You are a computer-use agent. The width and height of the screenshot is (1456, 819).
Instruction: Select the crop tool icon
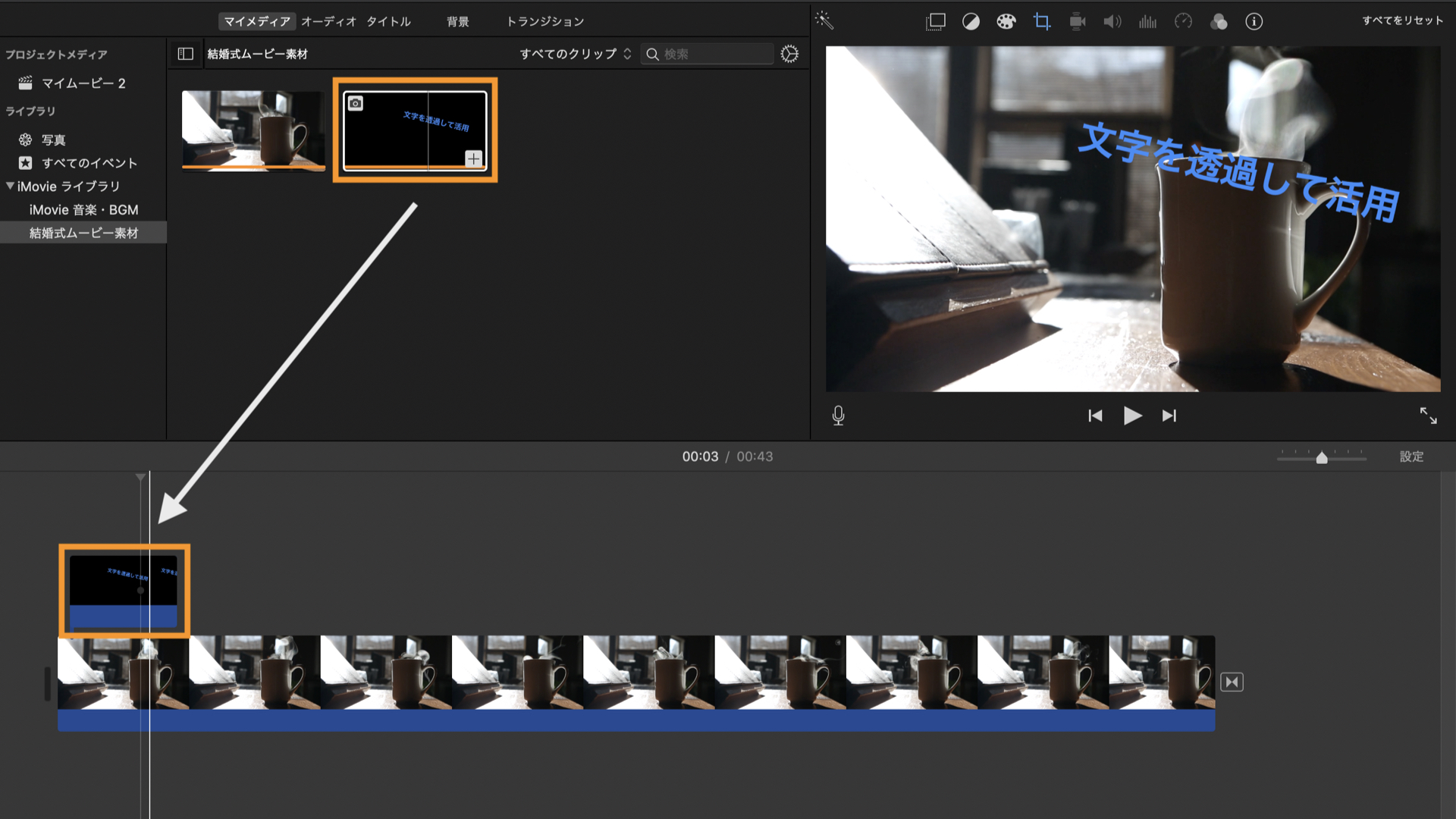[x=1042, y=21]
